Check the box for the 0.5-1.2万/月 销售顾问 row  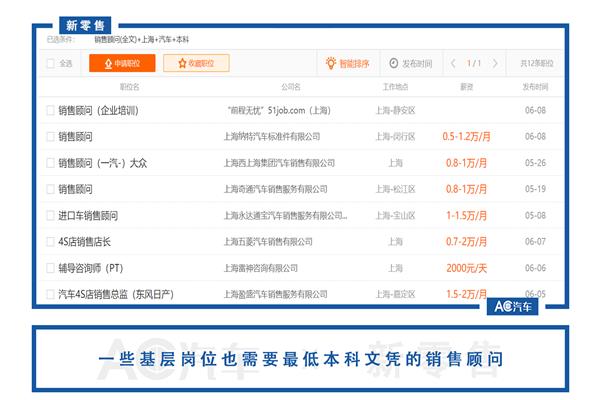point(51,137)
